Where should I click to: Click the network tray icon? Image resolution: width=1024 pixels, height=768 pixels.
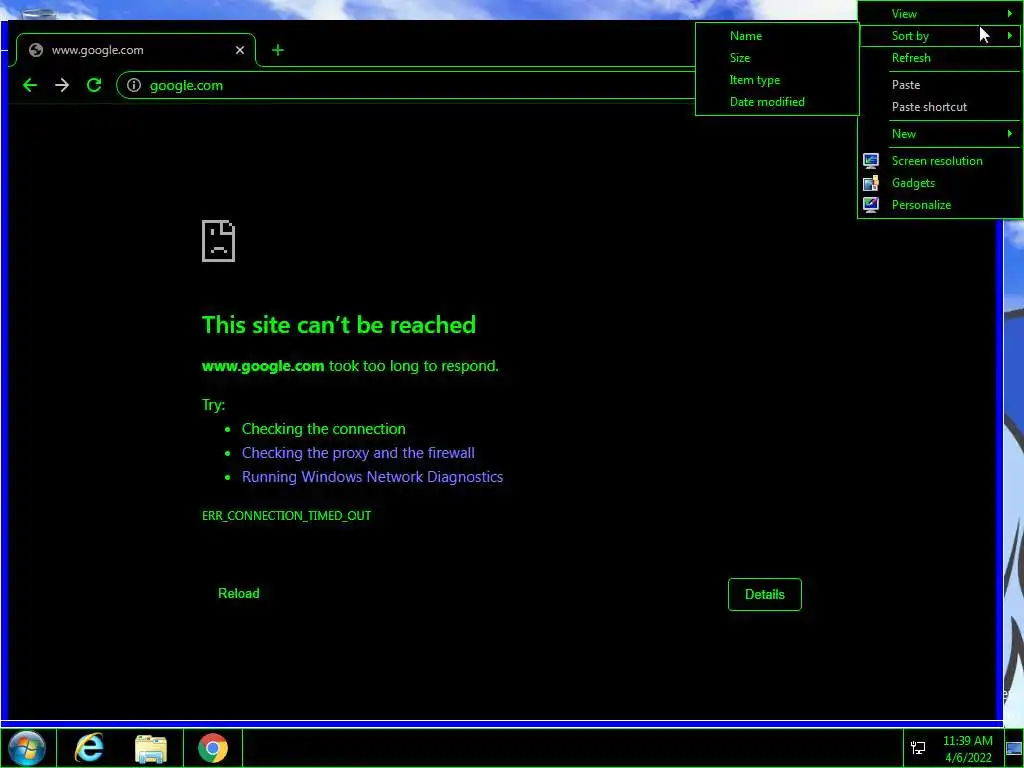point(918,748)
